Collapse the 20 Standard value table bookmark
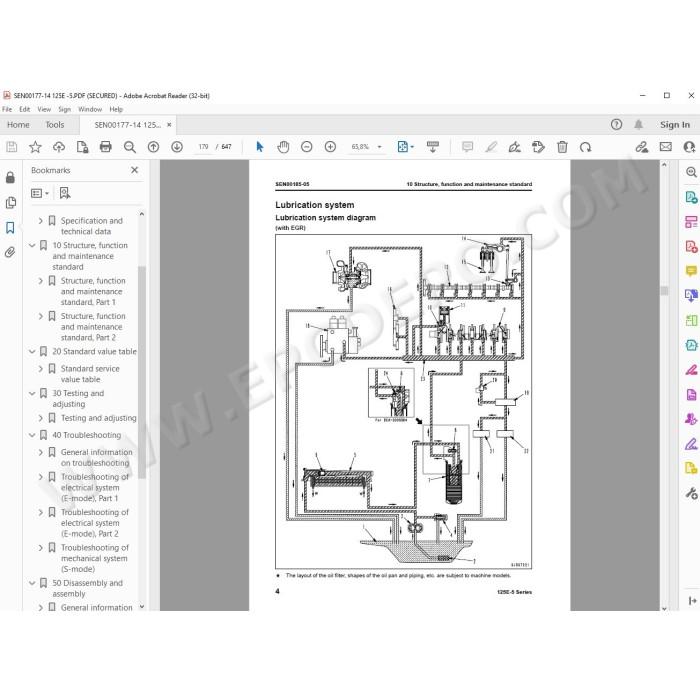 click(32, 352)
